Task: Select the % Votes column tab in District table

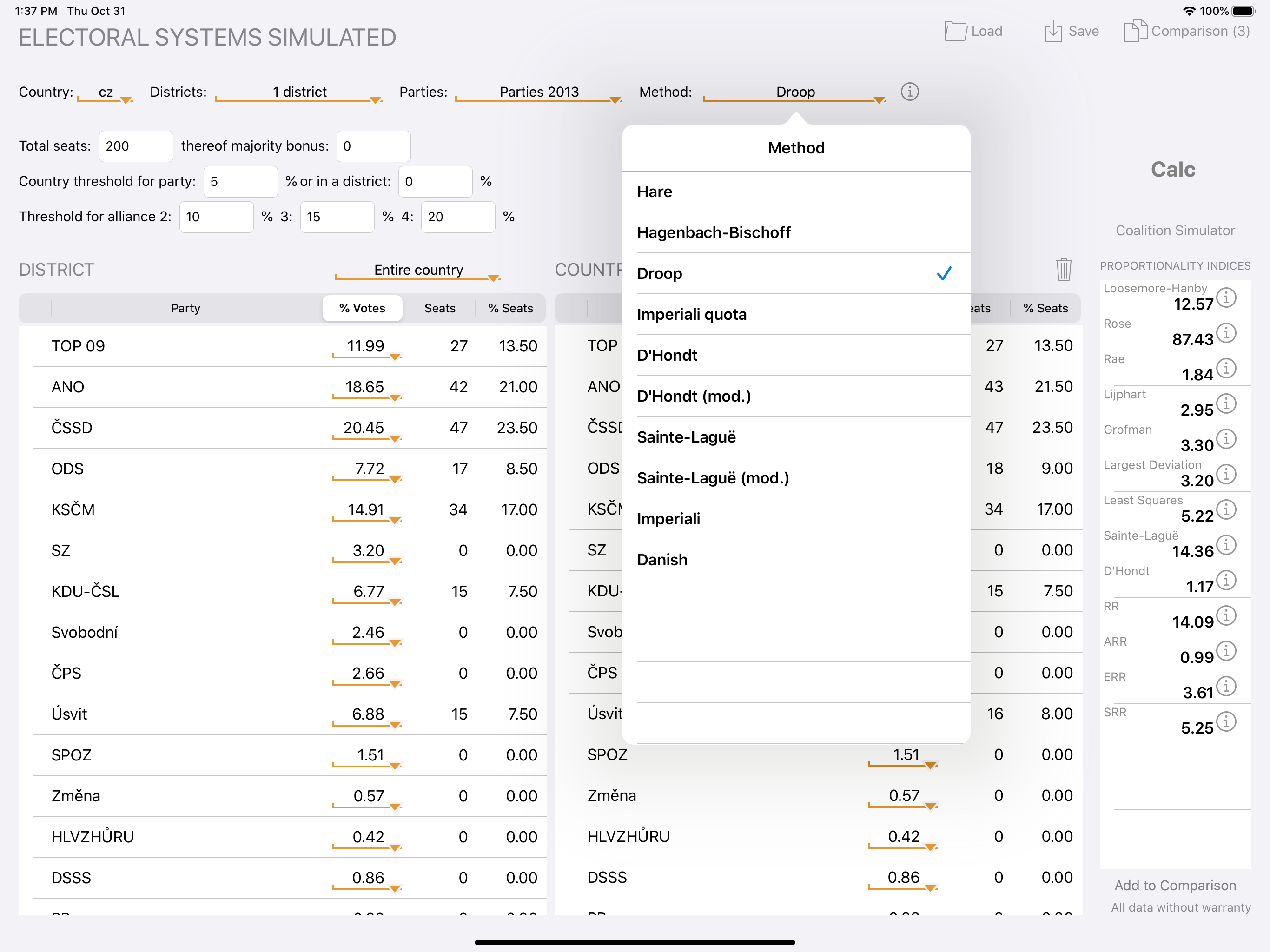Action: tap(362, 308)
